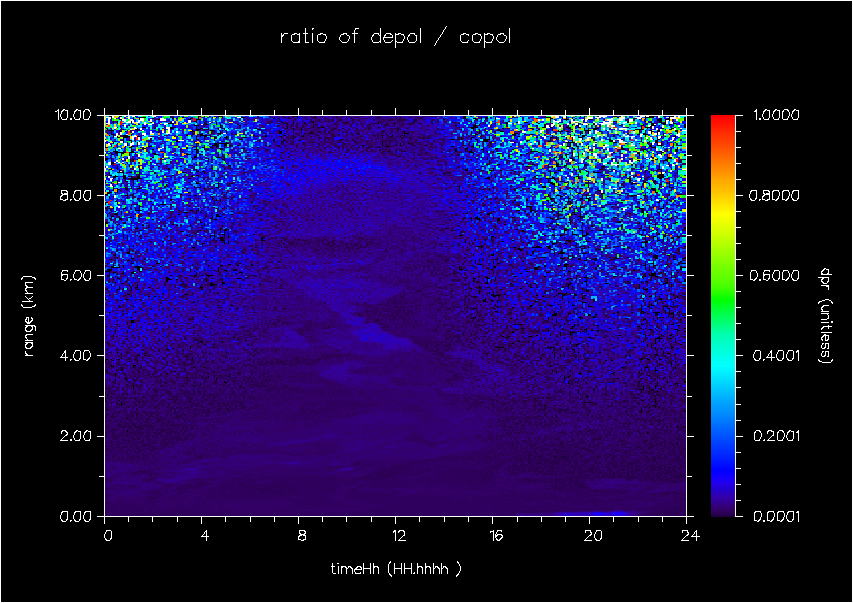The height and width of the screenshot is (603, 853).
Task: Click the x-axis label 'timeHh (HH.hhhh )'
Action: (x=396, y=569)
